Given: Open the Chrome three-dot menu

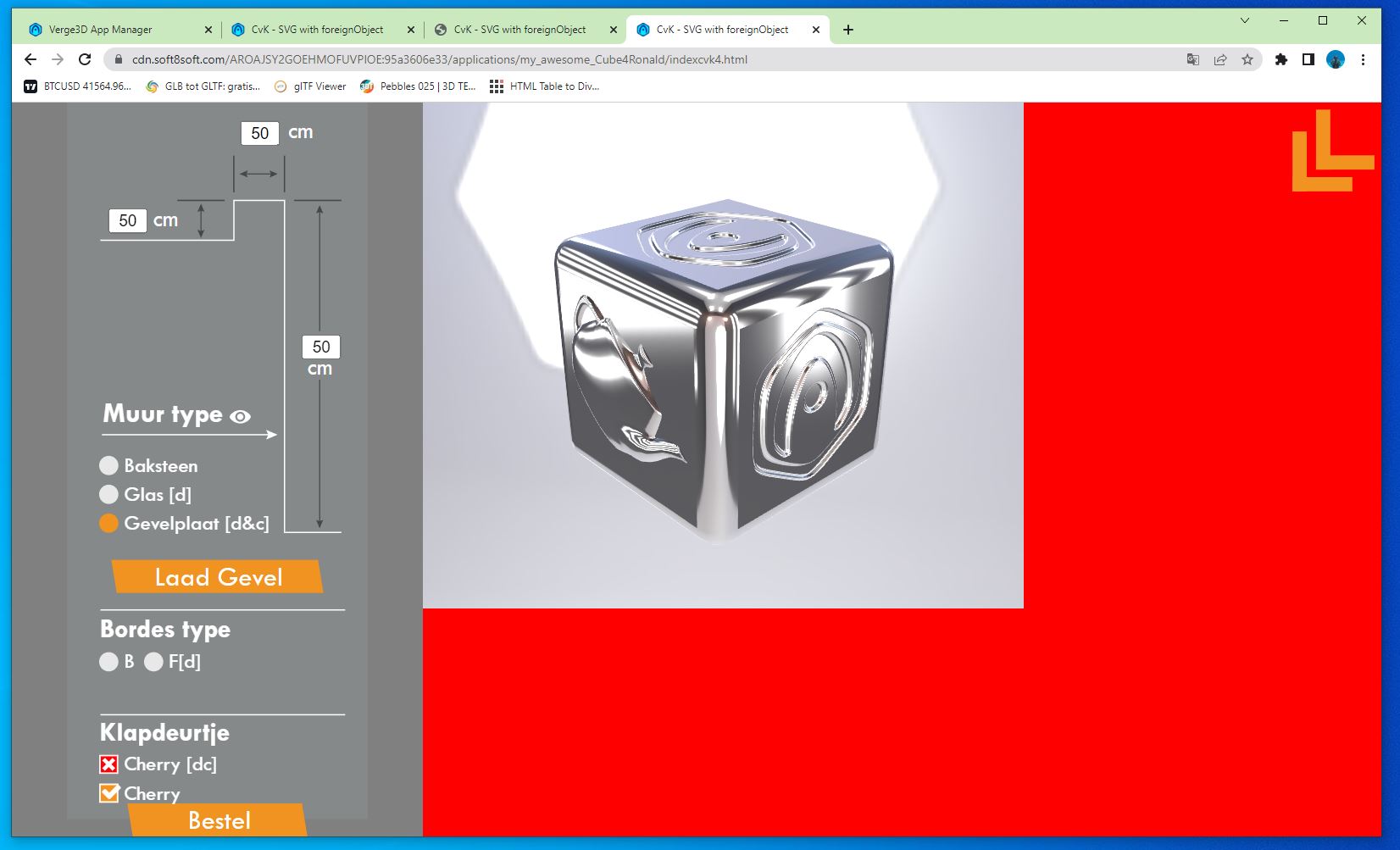Looking at the screenshot, I should (1363, 59).
